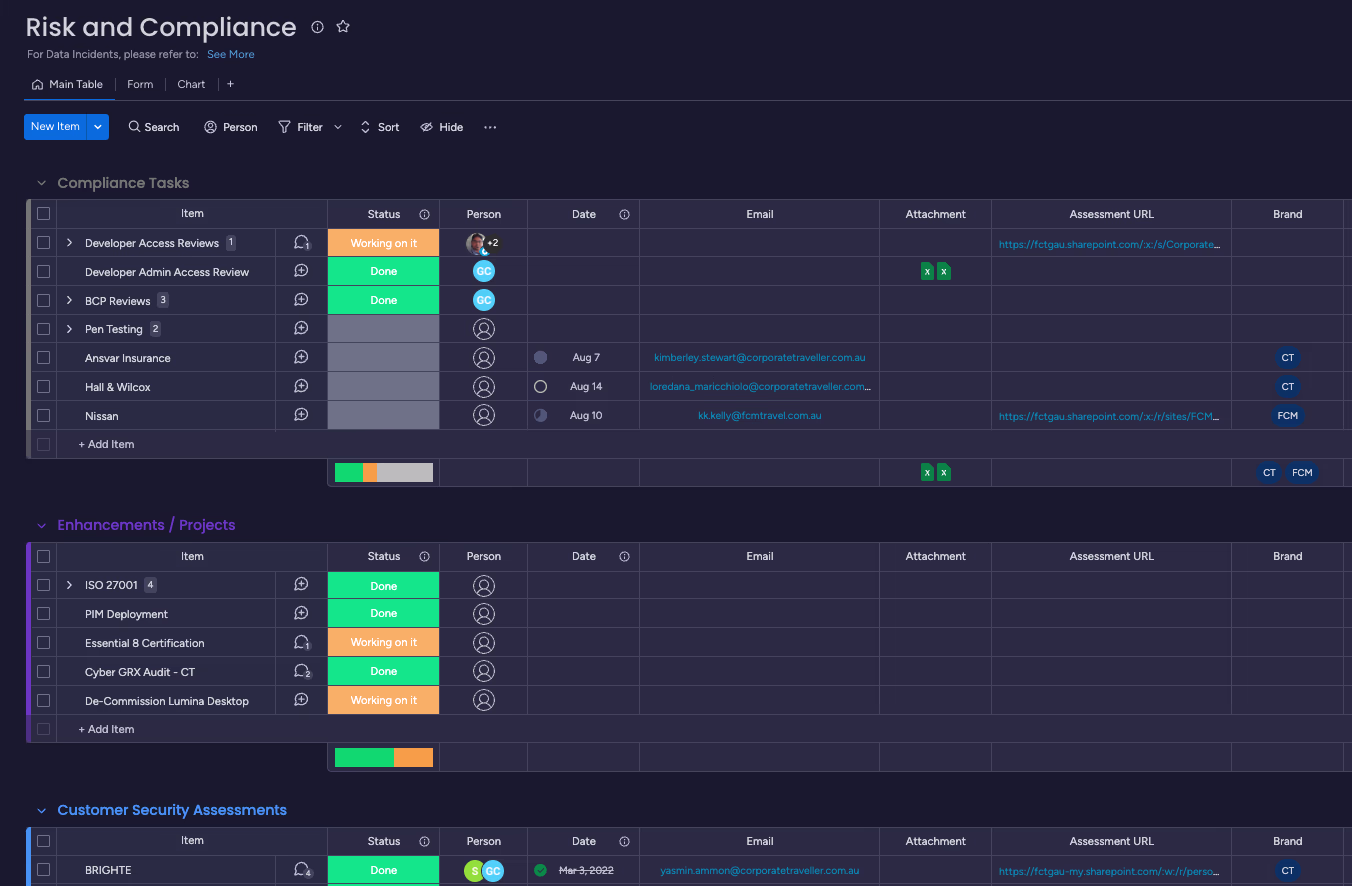The height and width of the screenshot is (886, 1352).
Task: Start conversation on Developer Admin Access Review
Action: click(301, 271)
